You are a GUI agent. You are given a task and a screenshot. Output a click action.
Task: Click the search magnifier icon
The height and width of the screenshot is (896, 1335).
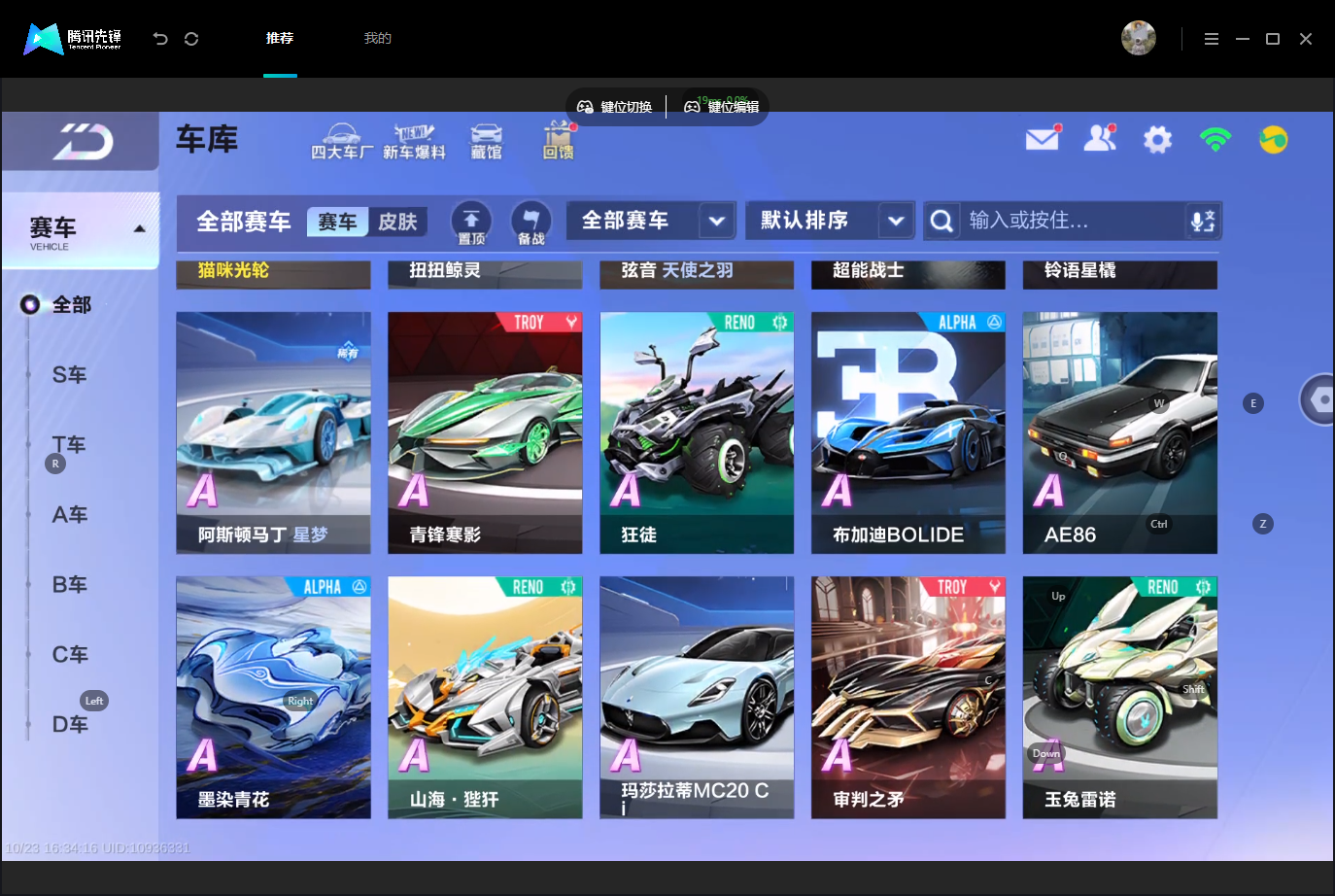941,221
